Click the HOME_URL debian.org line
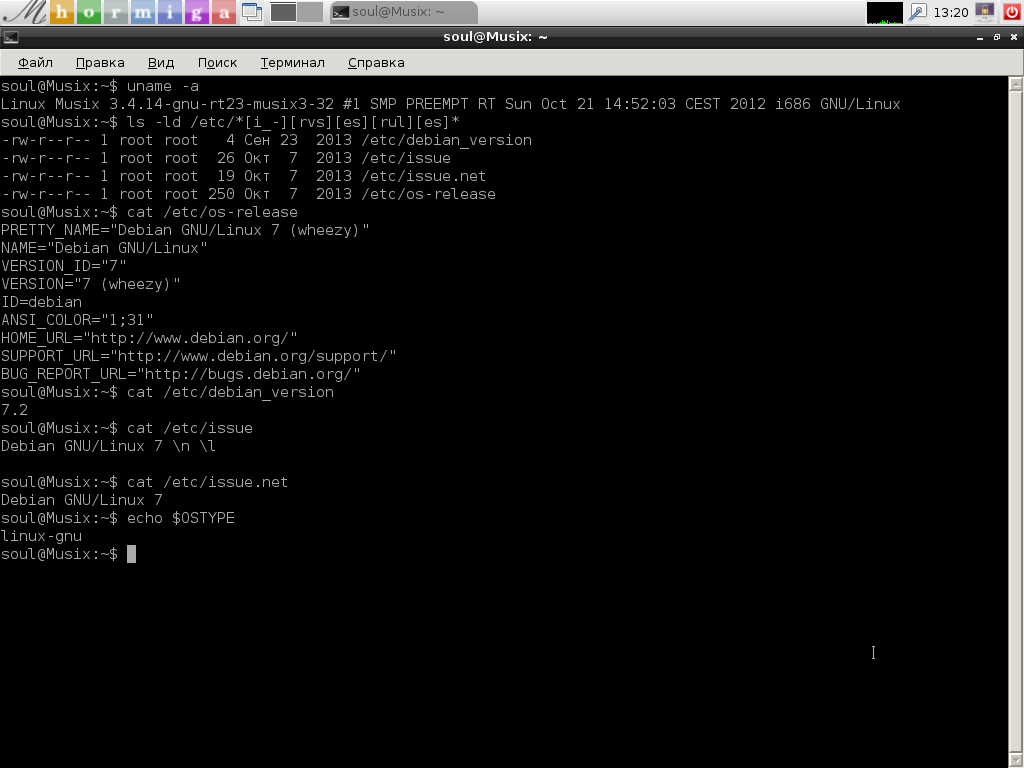 pyautogui.click(x=150, y=338)
